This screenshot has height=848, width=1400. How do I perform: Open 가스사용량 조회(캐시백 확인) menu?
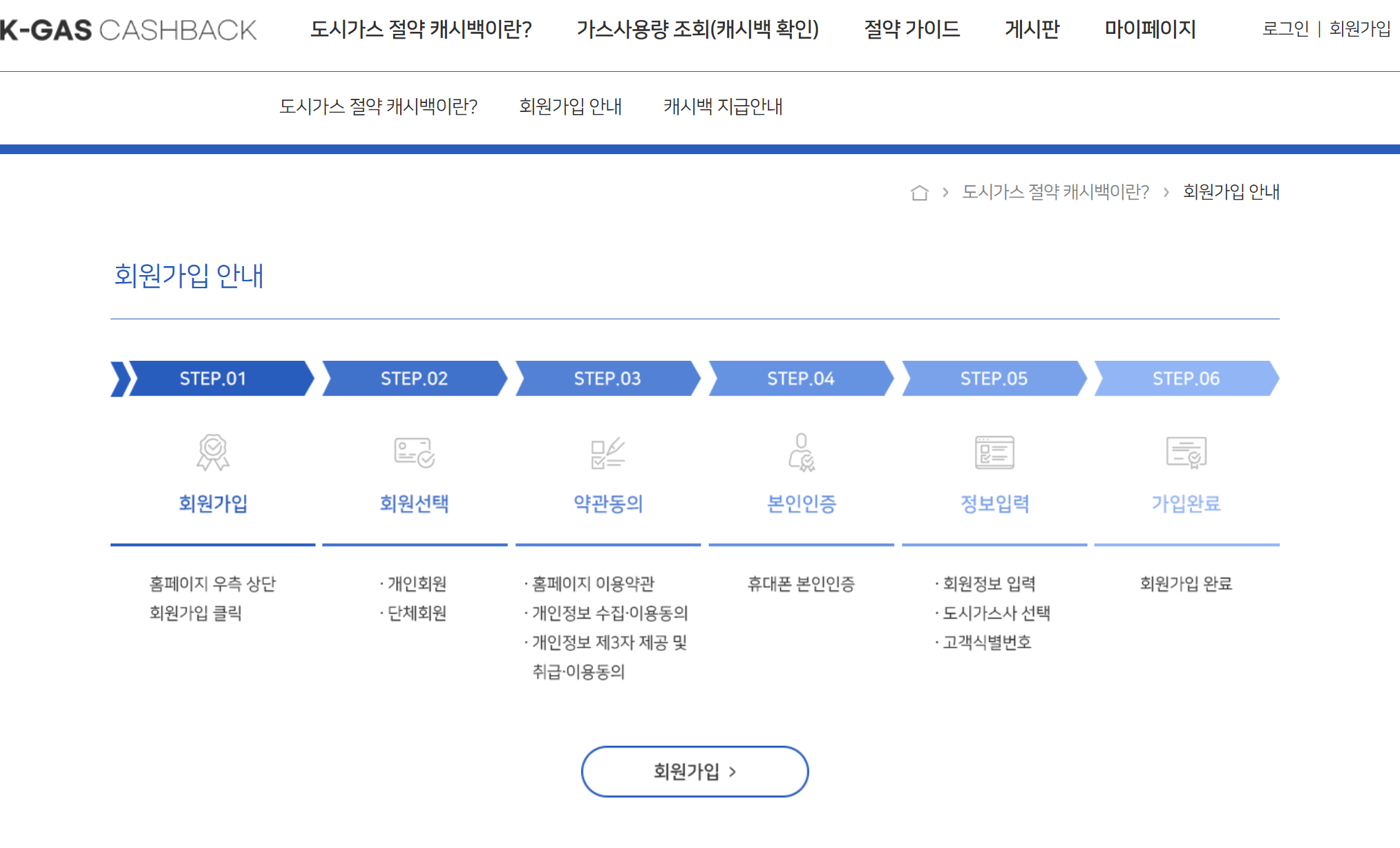tap(697, 30)
